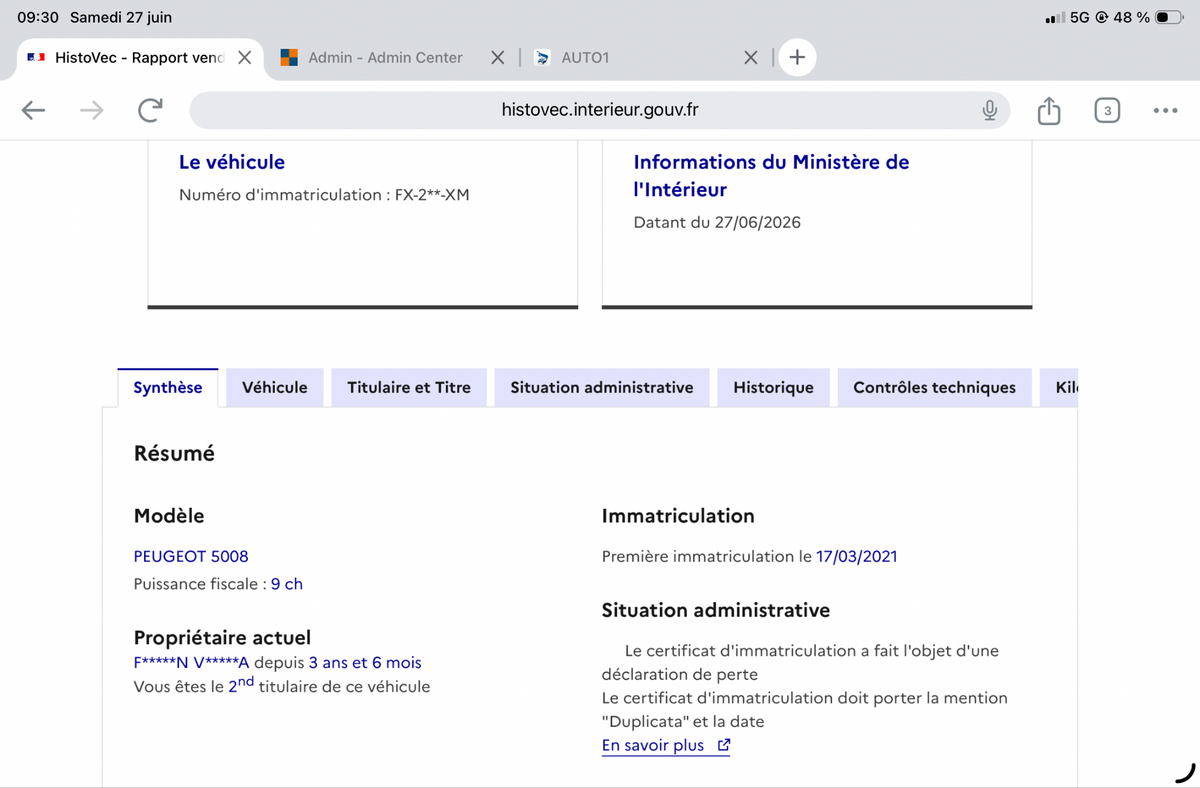
Task: Tap the microphone icon in address bar
Action: coord(989,110)
